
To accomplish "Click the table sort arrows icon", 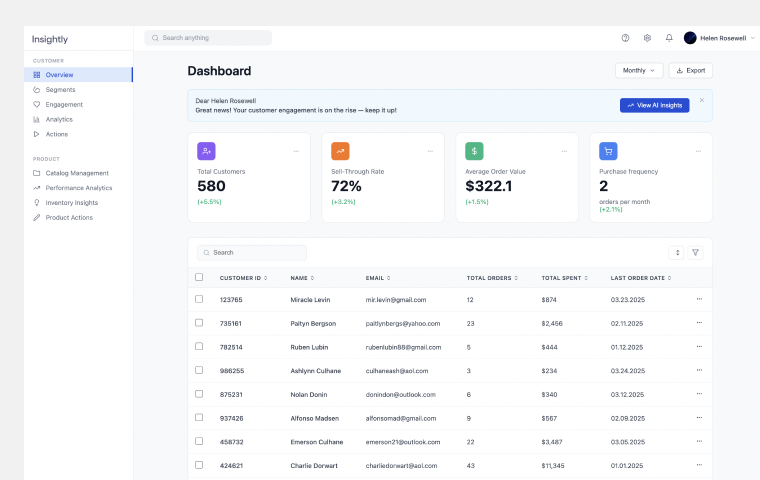I will point(677,253).
